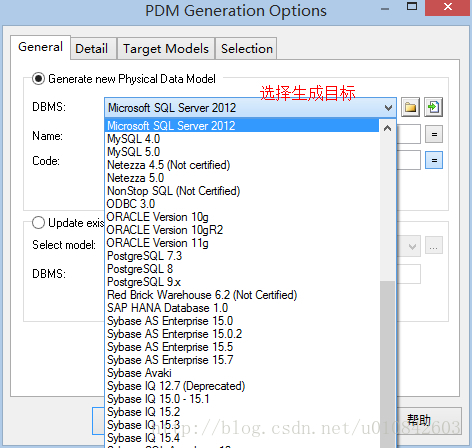Maximize the PDM Generation Options window
472x448 pixels.
point(412,7)
